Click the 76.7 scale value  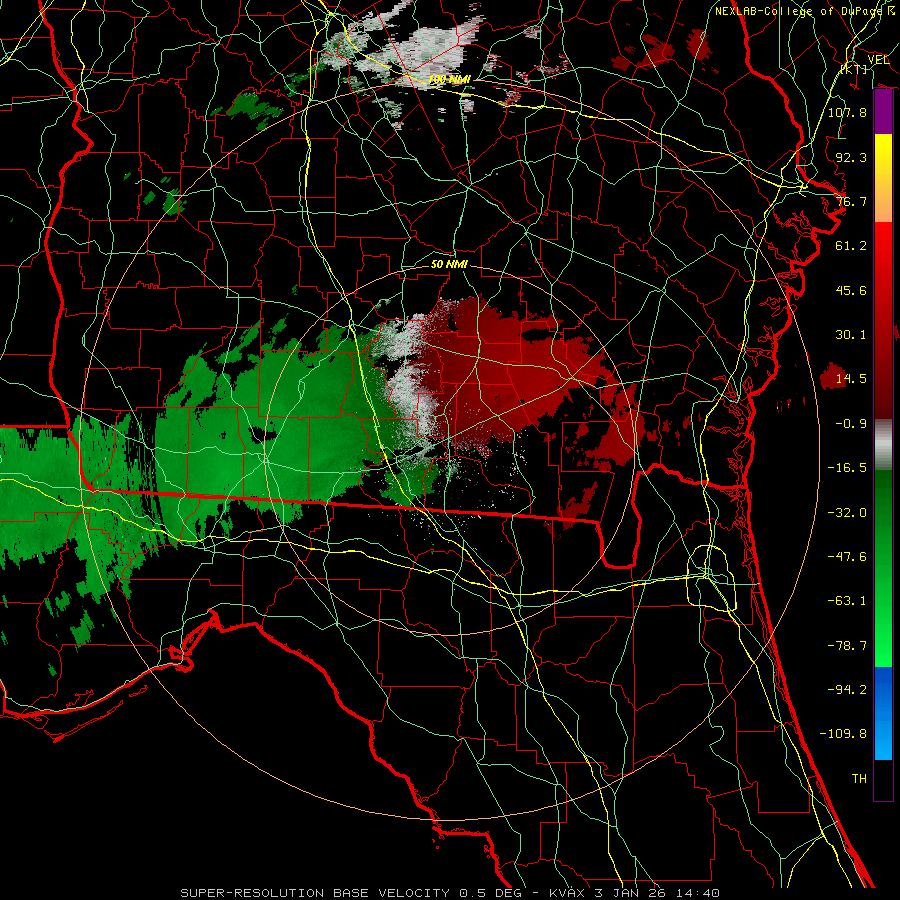tap(851, 201)
